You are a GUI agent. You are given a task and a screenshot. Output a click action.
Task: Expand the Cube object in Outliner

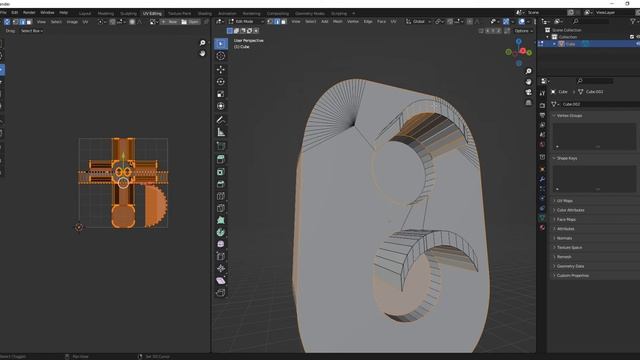point(554,44)
